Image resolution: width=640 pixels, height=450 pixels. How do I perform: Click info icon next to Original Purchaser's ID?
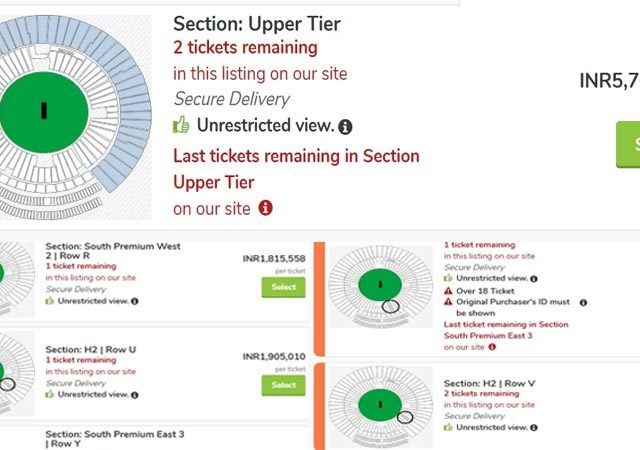tap(583, 303)
